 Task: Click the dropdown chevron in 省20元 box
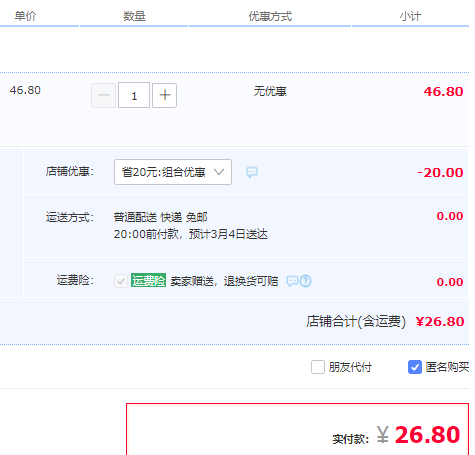pyautogui.click(x=219, y=172)
